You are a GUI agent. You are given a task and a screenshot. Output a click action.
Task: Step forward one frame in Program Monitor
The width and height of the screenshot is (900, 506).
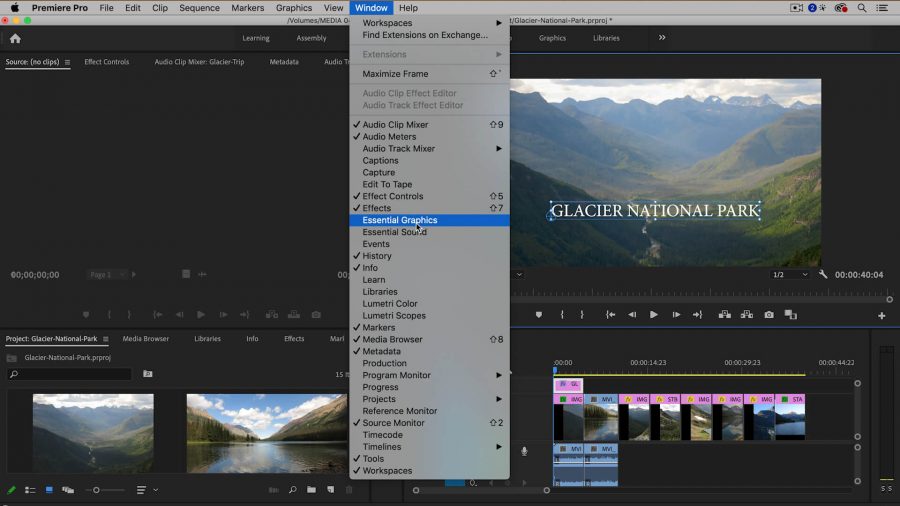tap(676, 315)
